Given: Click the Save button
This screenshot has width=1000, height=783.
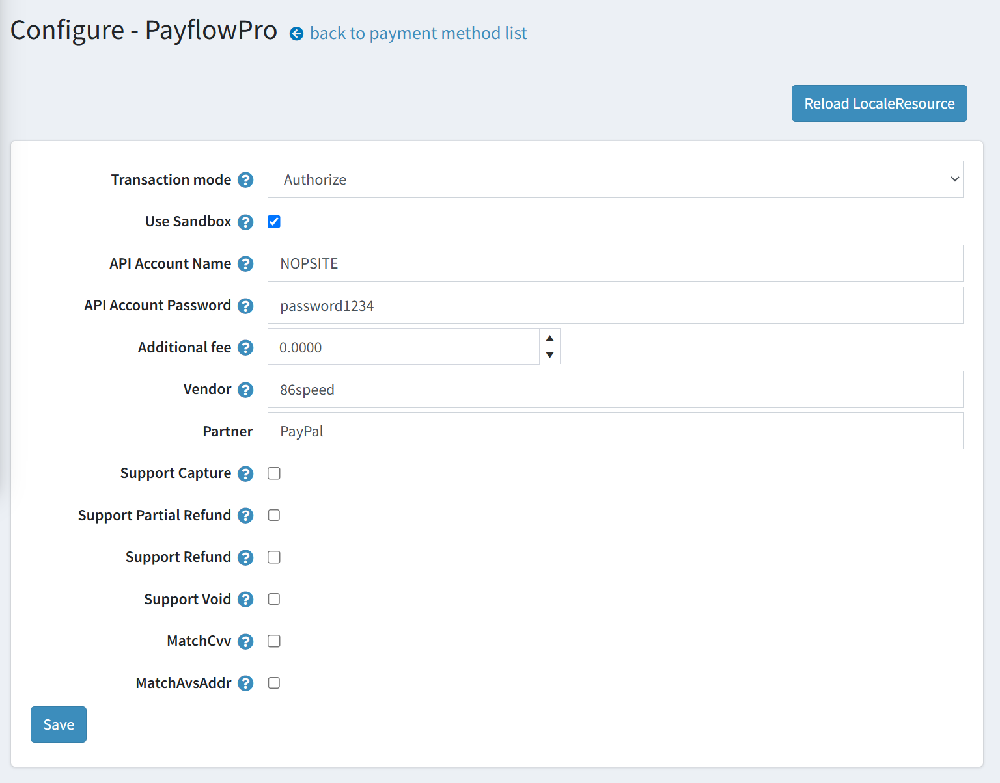Looking at the screenshot, I should click(58, 724).
